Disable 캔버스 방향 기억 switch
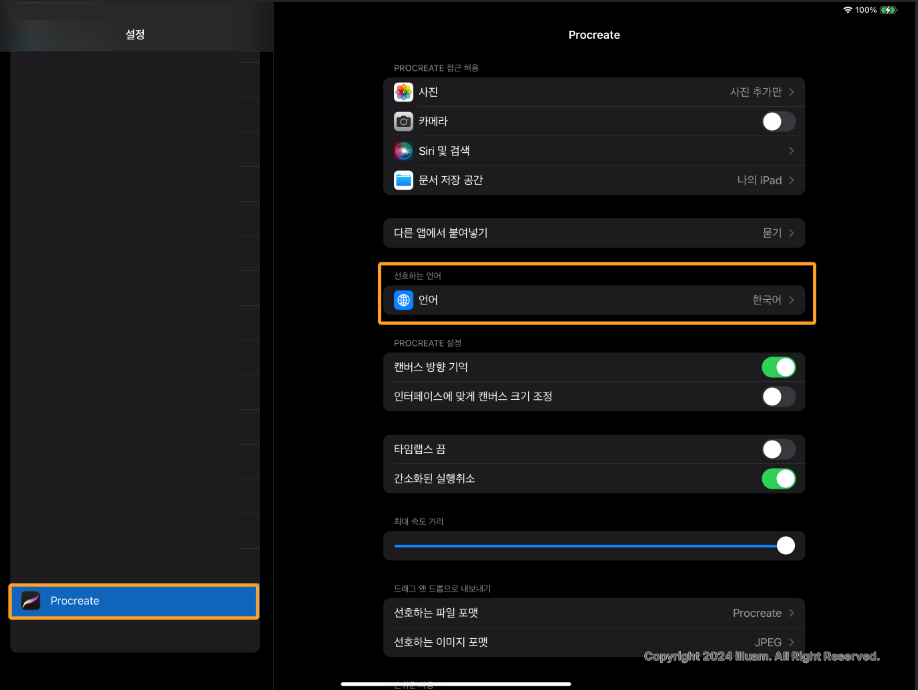 click(x=778, y=368)
